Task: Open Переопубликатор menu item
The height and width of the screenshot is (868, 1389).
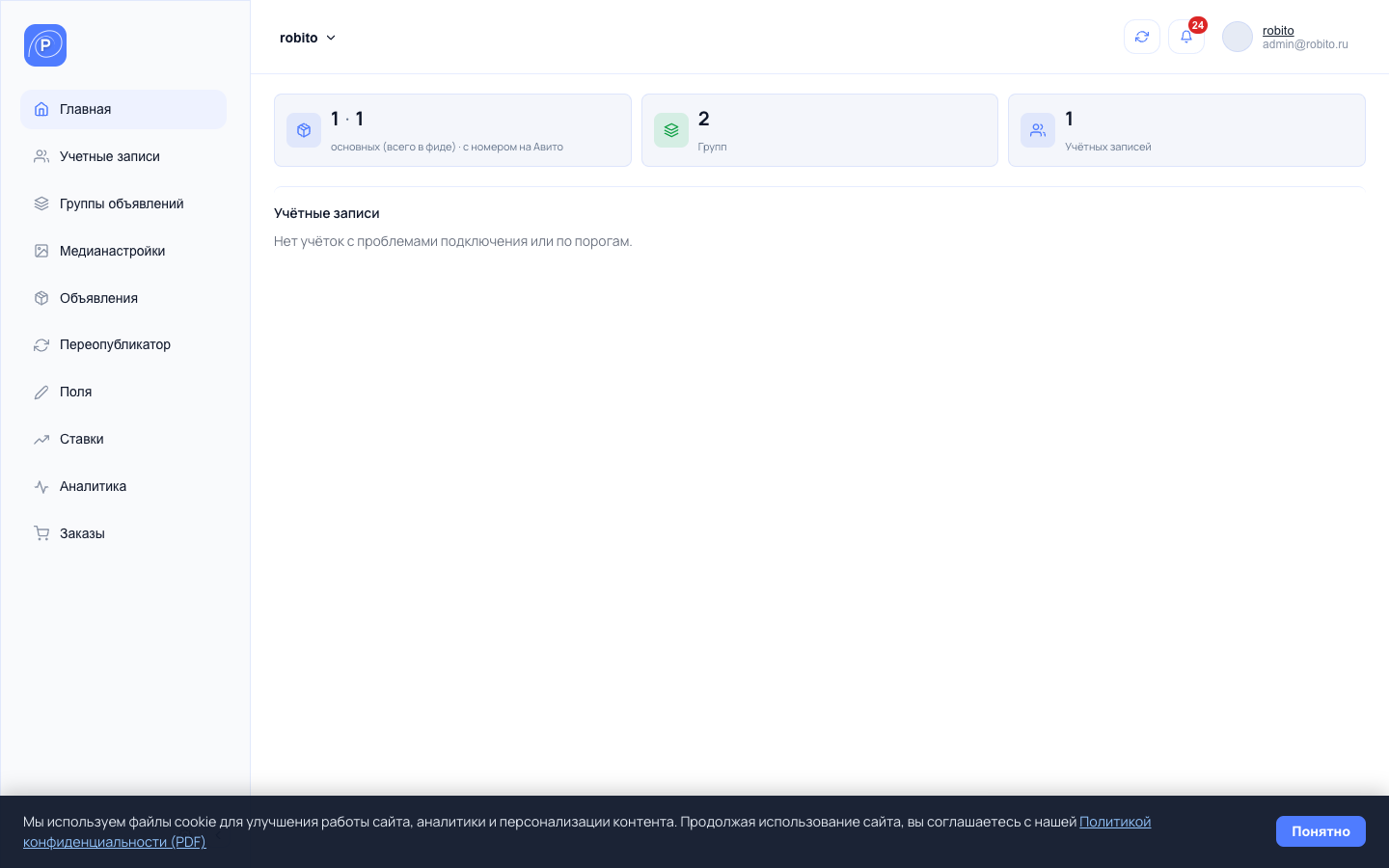Action: [x=123, y=344]
